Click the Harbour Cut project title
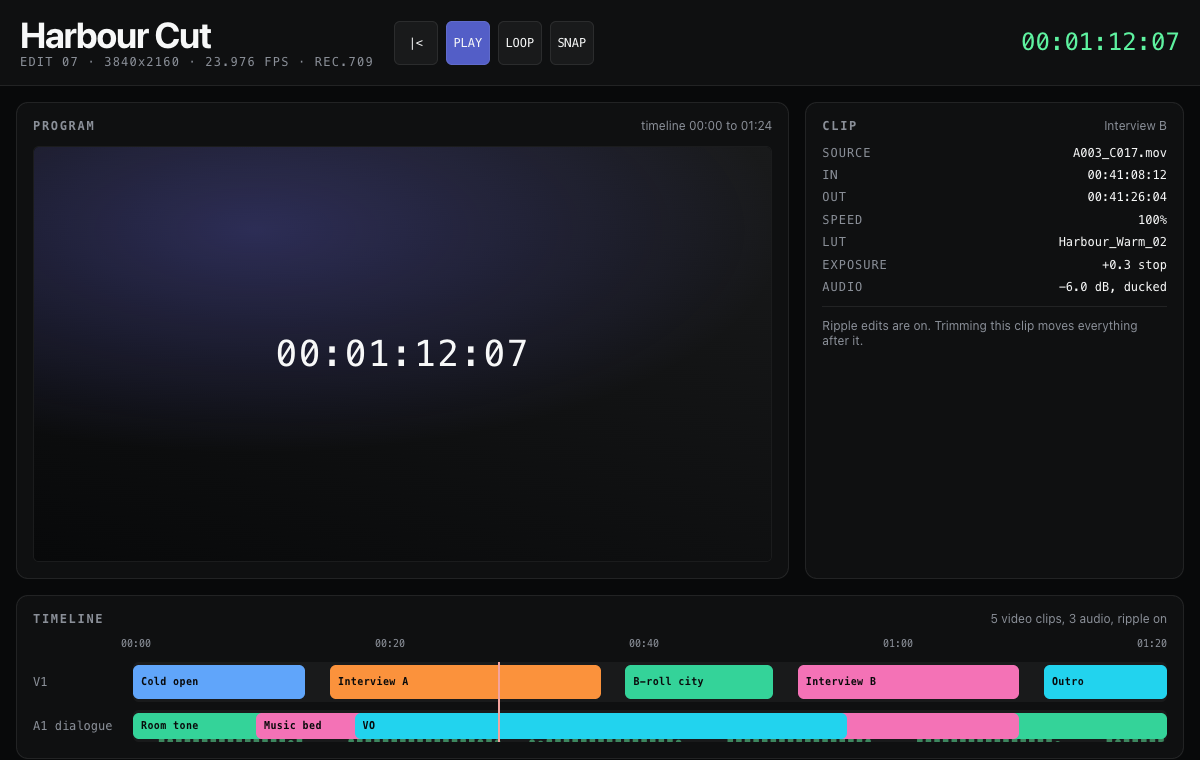The height and width of the screenshot is (760, 1200). (116, 36)
